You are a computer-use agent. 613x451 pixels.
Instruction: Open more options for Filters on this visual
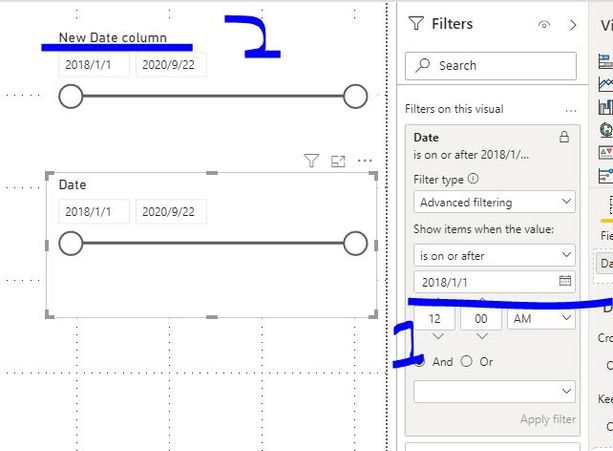click(x=571, y=111)
